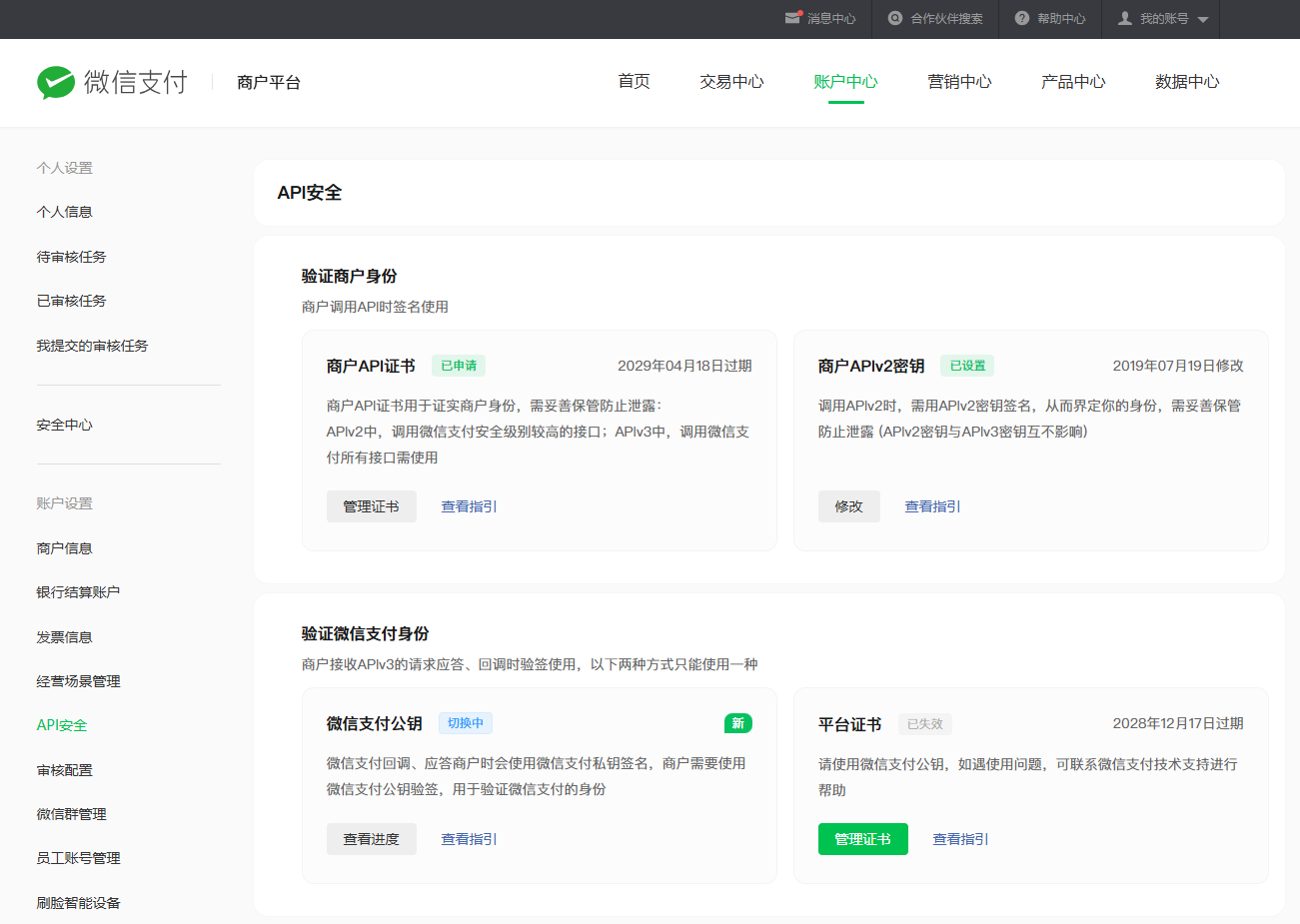
Task: Open 待审核任务 in sidebar
Action: point(72,257)
